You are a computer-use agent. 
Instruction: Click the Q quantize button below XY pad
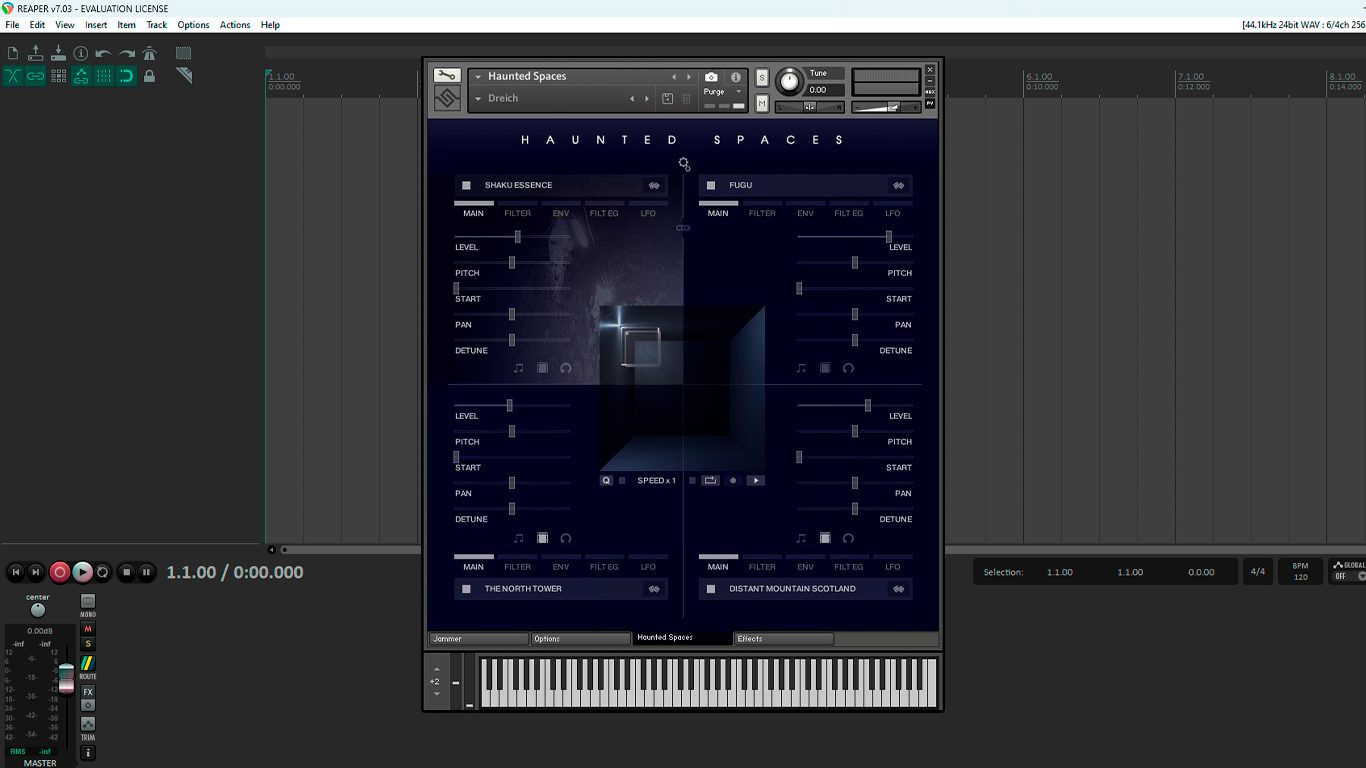pos(606,481)
